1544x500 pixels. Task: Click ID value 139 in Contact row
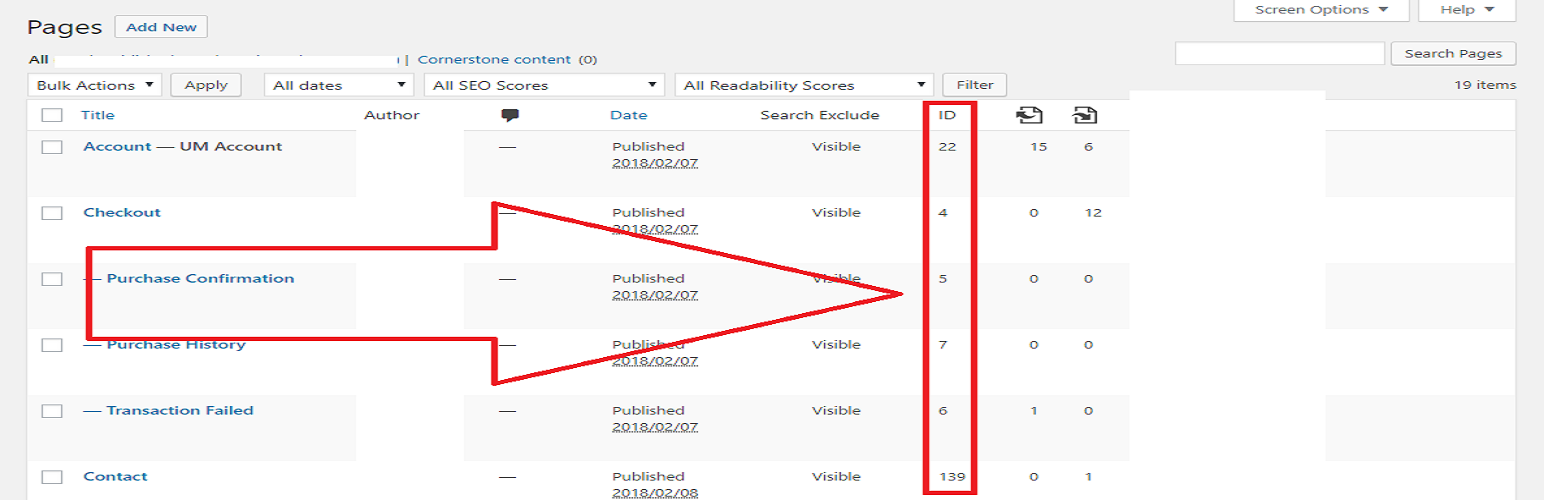tap(952, 477)
